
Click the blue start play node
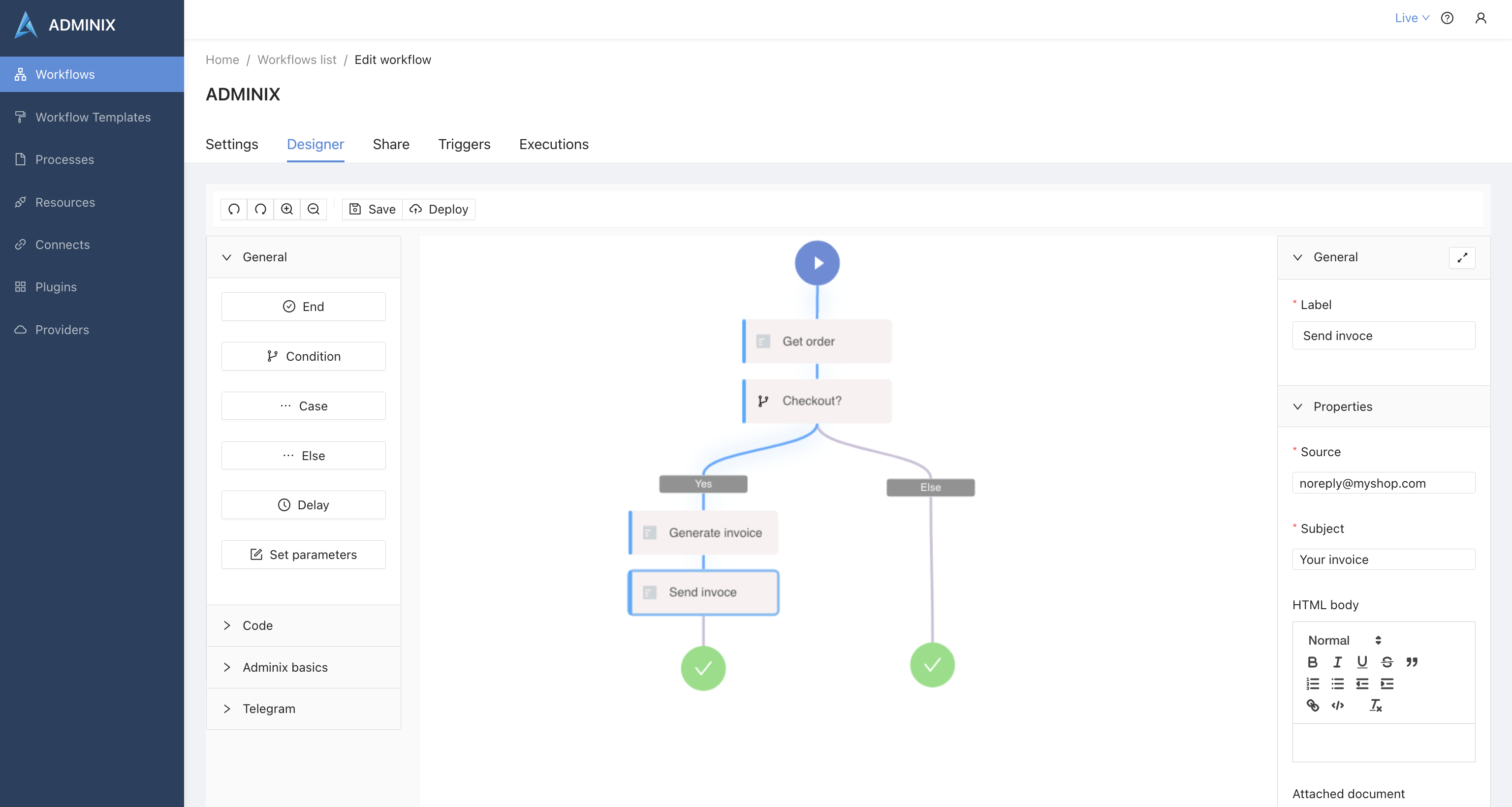pyautogui.click(x=817, y=263)
